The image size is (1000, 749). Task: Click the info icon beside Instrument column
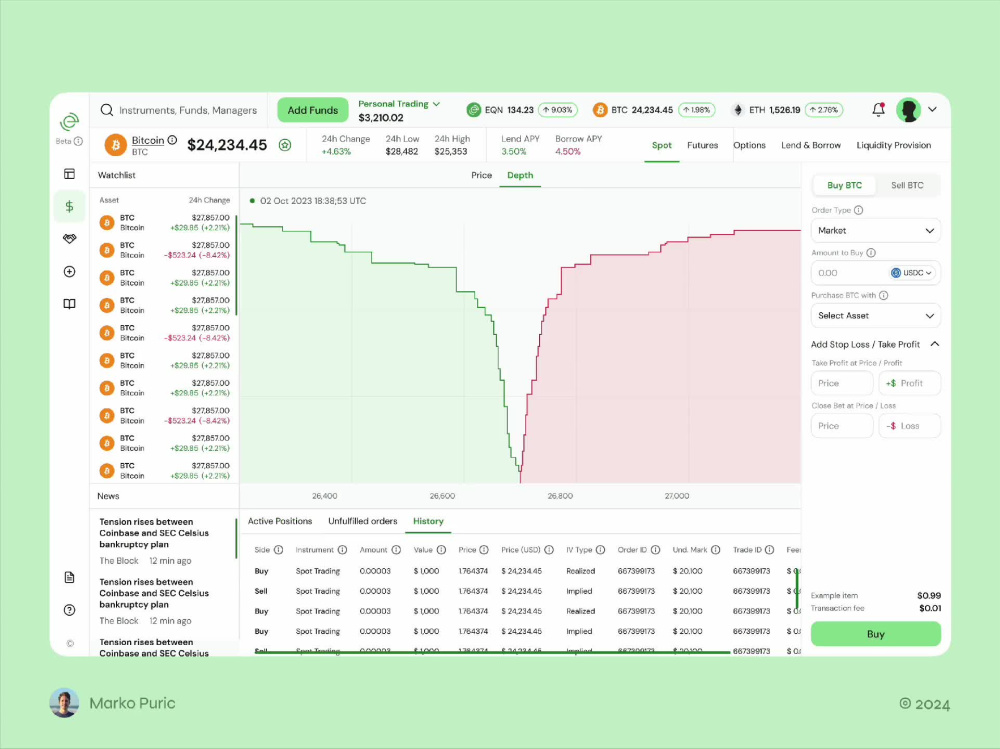[x=342, y=549]
